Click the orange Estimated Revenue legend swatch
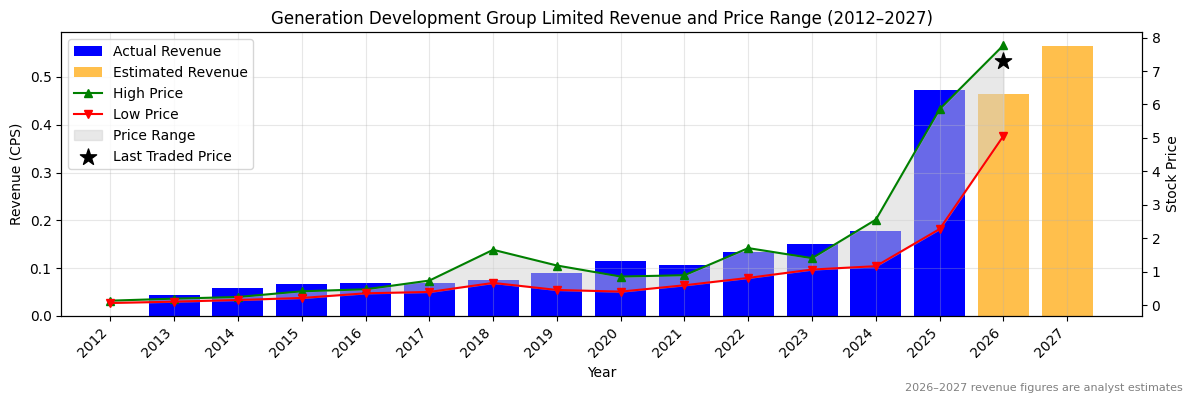This screenshot has height=403, width=1193. (x=88, y=73)
